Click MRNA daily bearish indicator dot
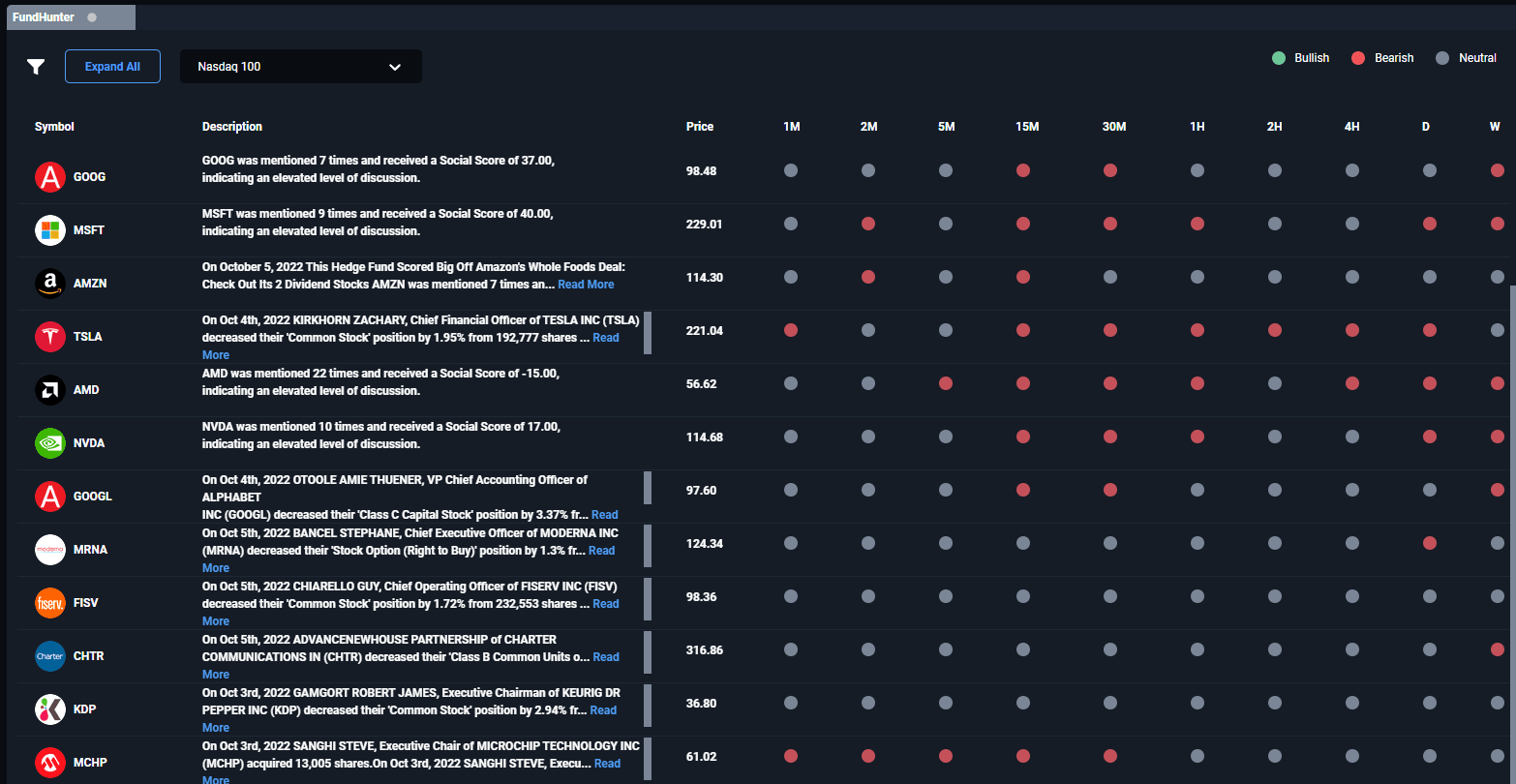 point(1430,543)
